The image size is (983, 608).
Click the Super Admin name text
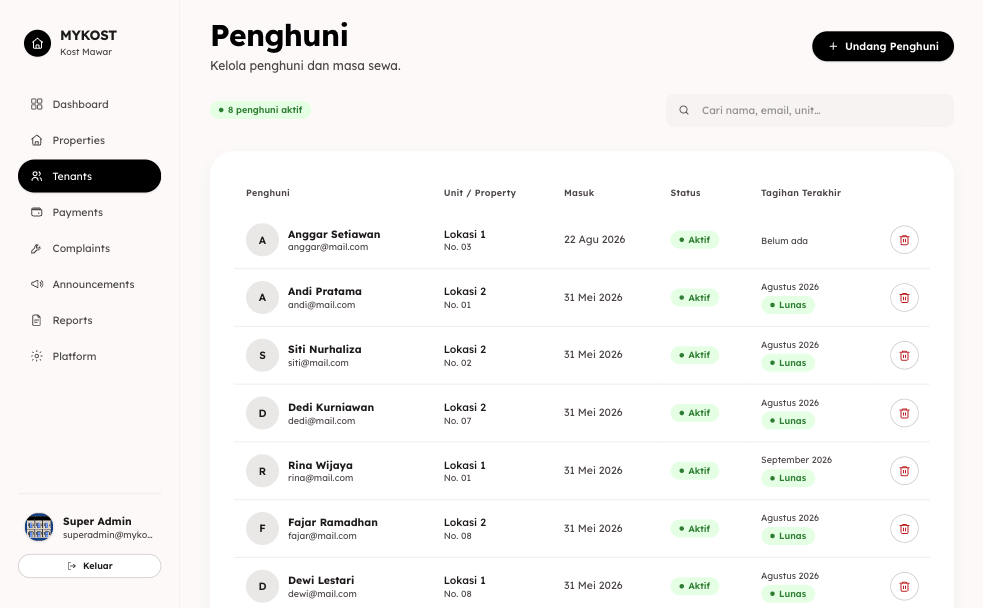click(97, 522)
